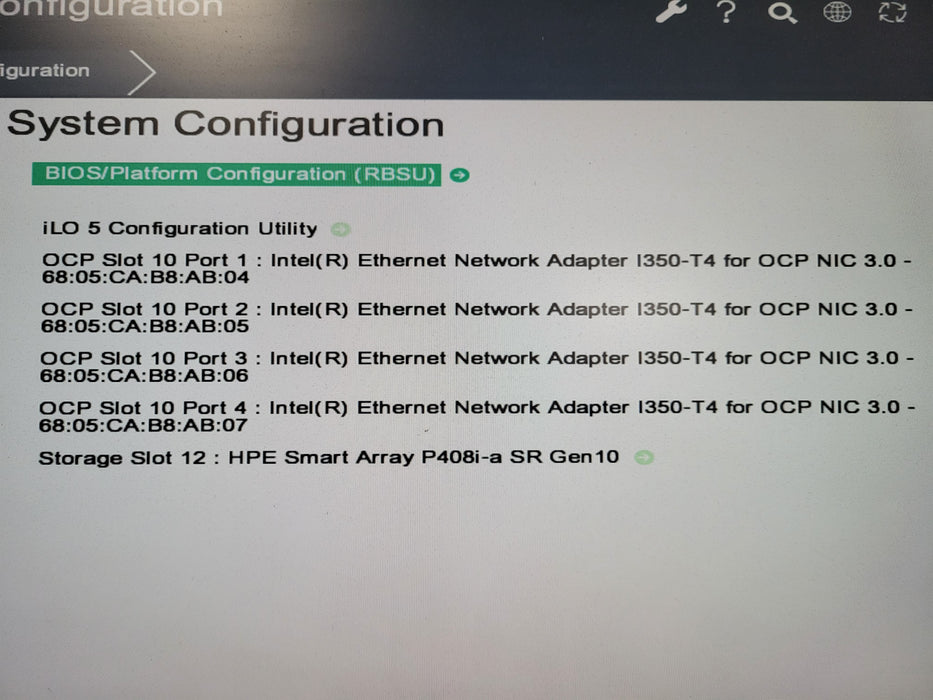The image size is (933, 700).
Task: Click the magnifier search icon
Action: [782, 12]
